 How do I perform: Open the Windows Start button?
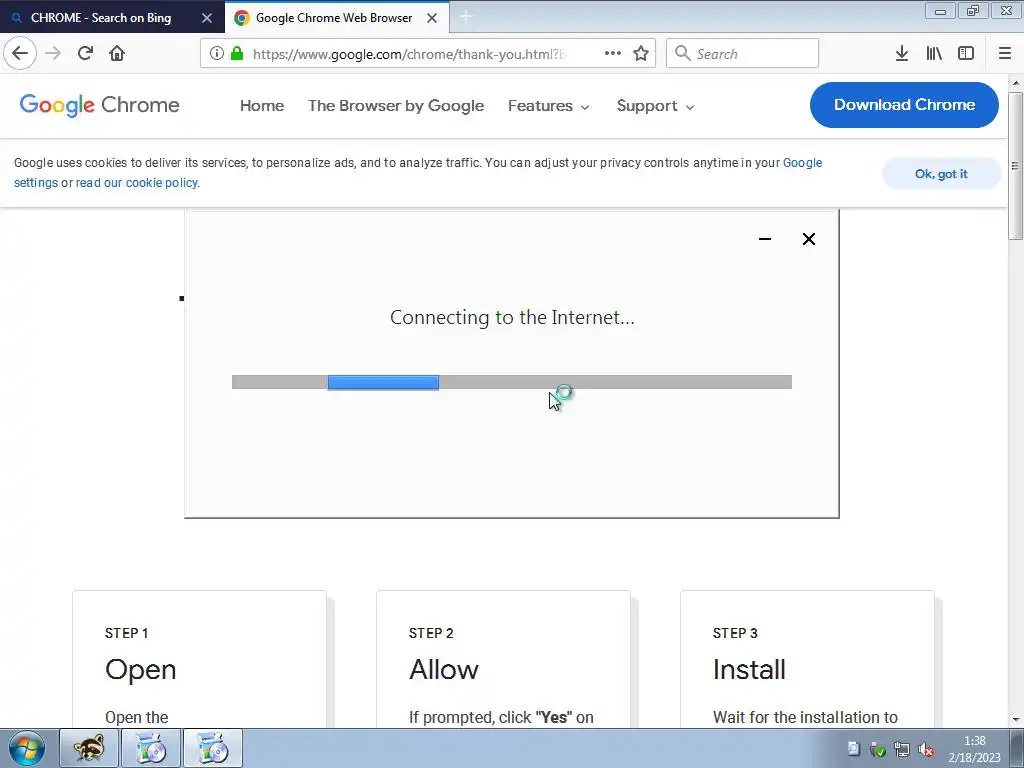point(27,748)
